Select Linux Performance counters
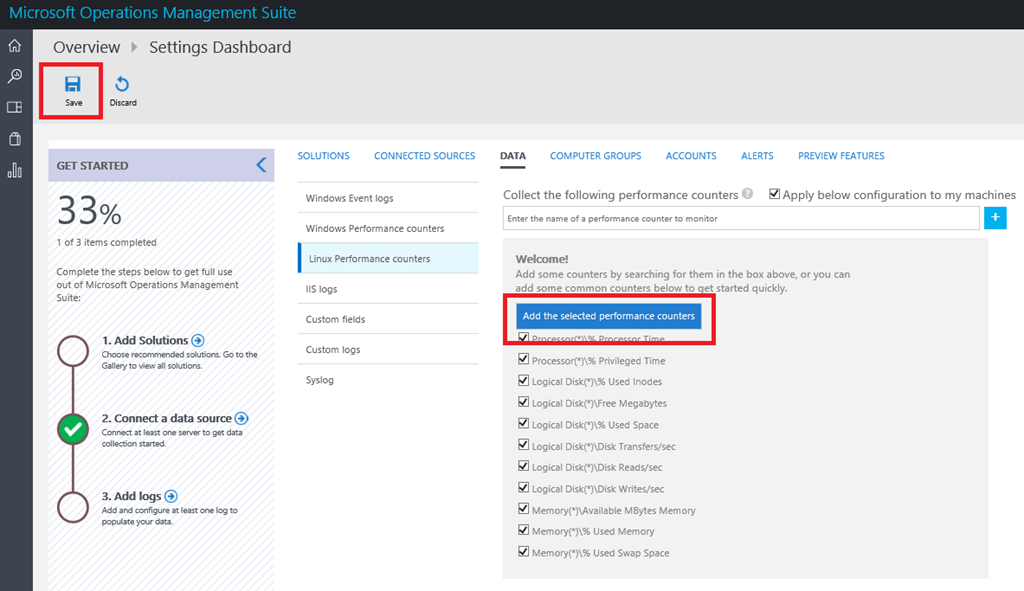 pos(388,258)
